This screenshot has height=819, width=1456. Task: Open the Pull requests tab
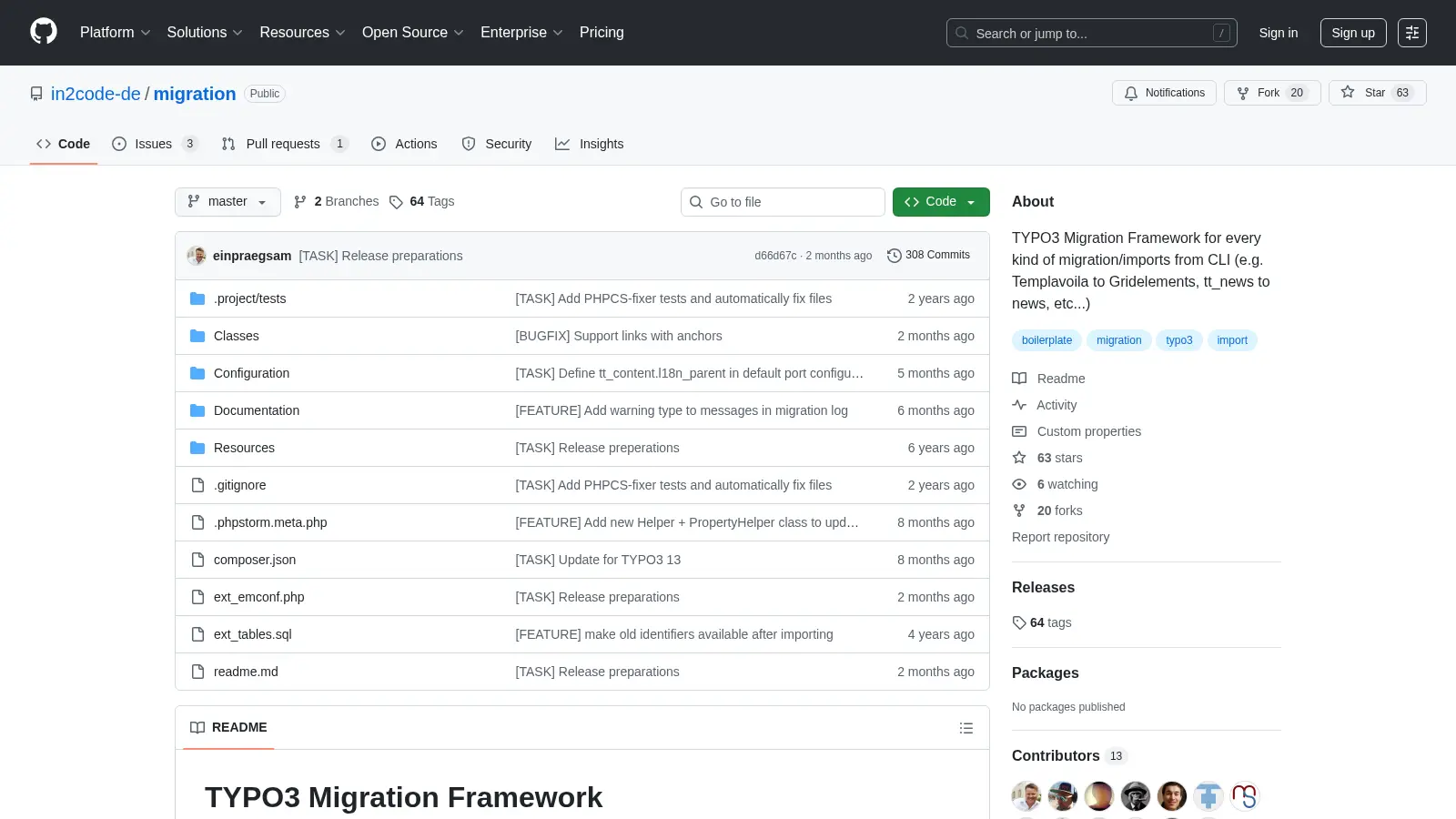pos(284,144)
